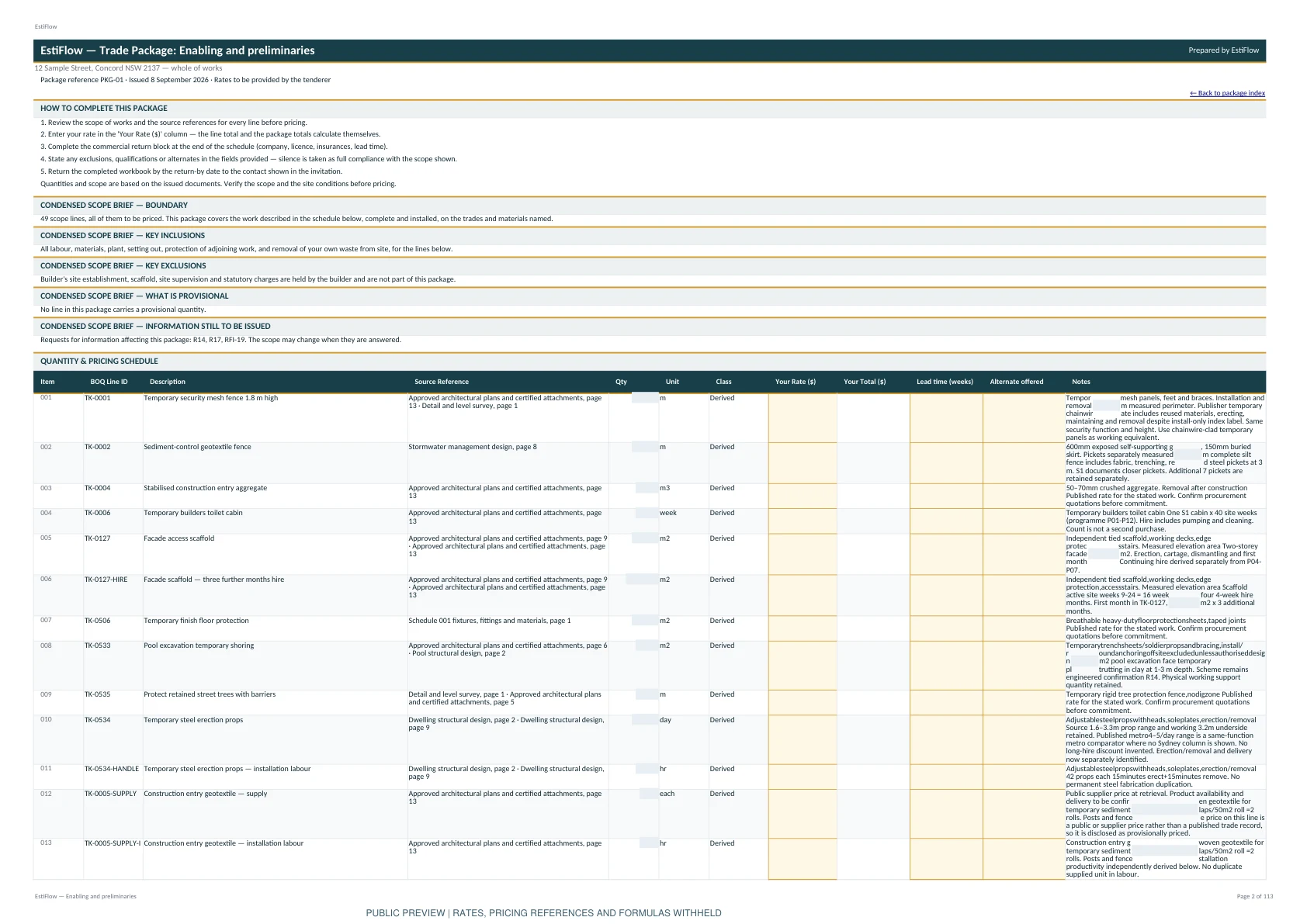This screenshot has height=924, width=1307.
Task: Click 'Facade access scaffold' description
Action: coord(179,538)
